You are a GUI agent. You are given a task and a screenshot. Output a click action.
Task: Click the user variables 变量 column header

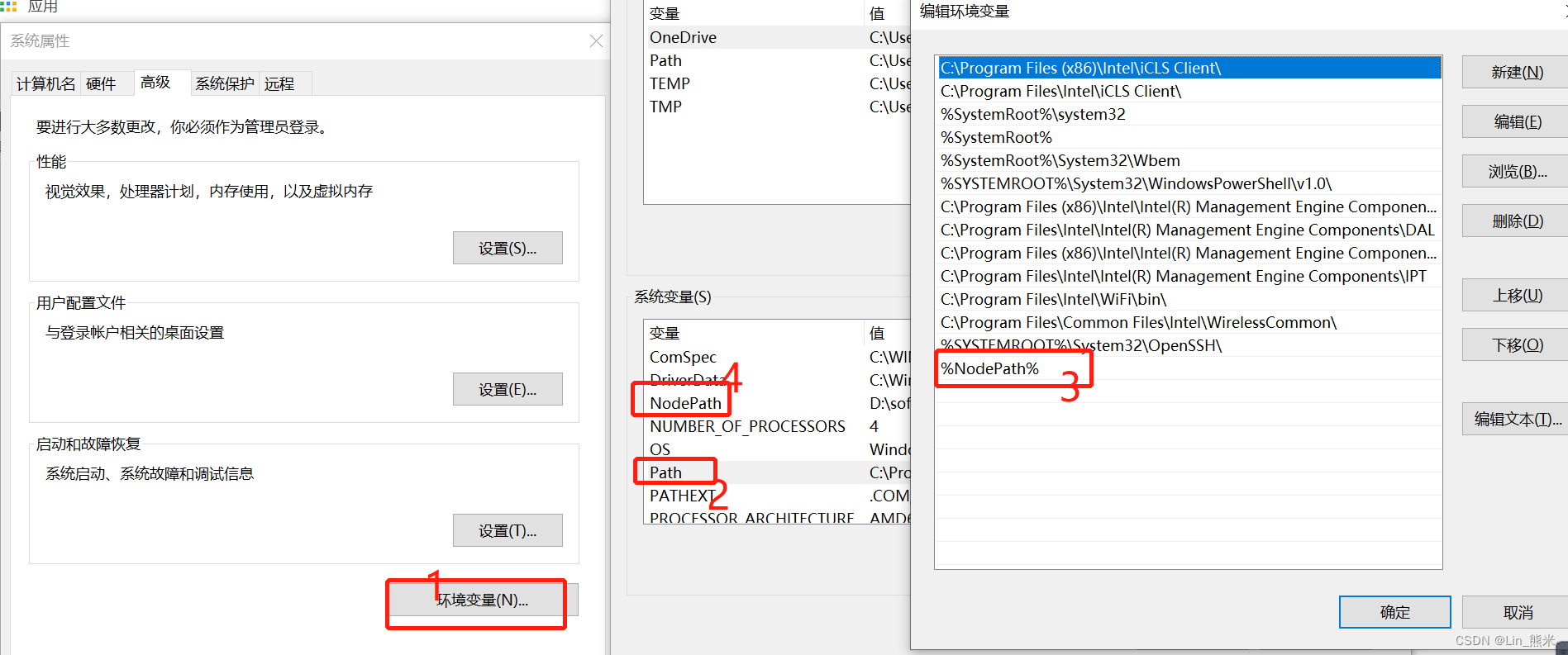[753, 13]
